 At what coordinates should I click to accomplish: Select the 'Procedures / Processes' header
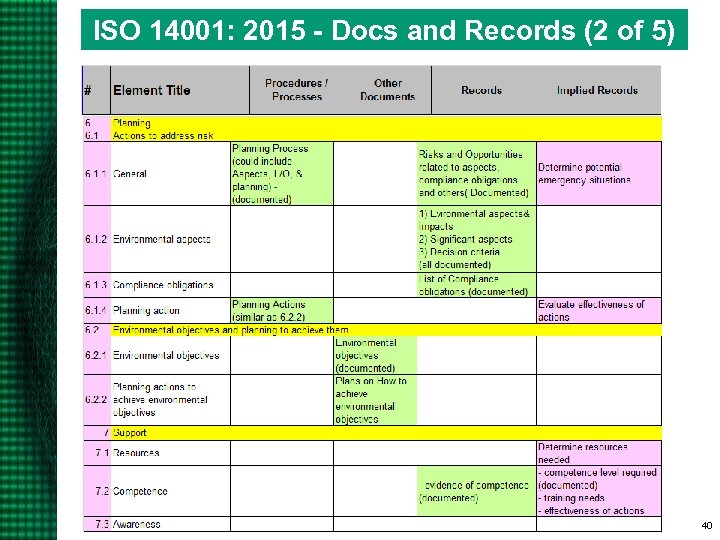(296, 90)
